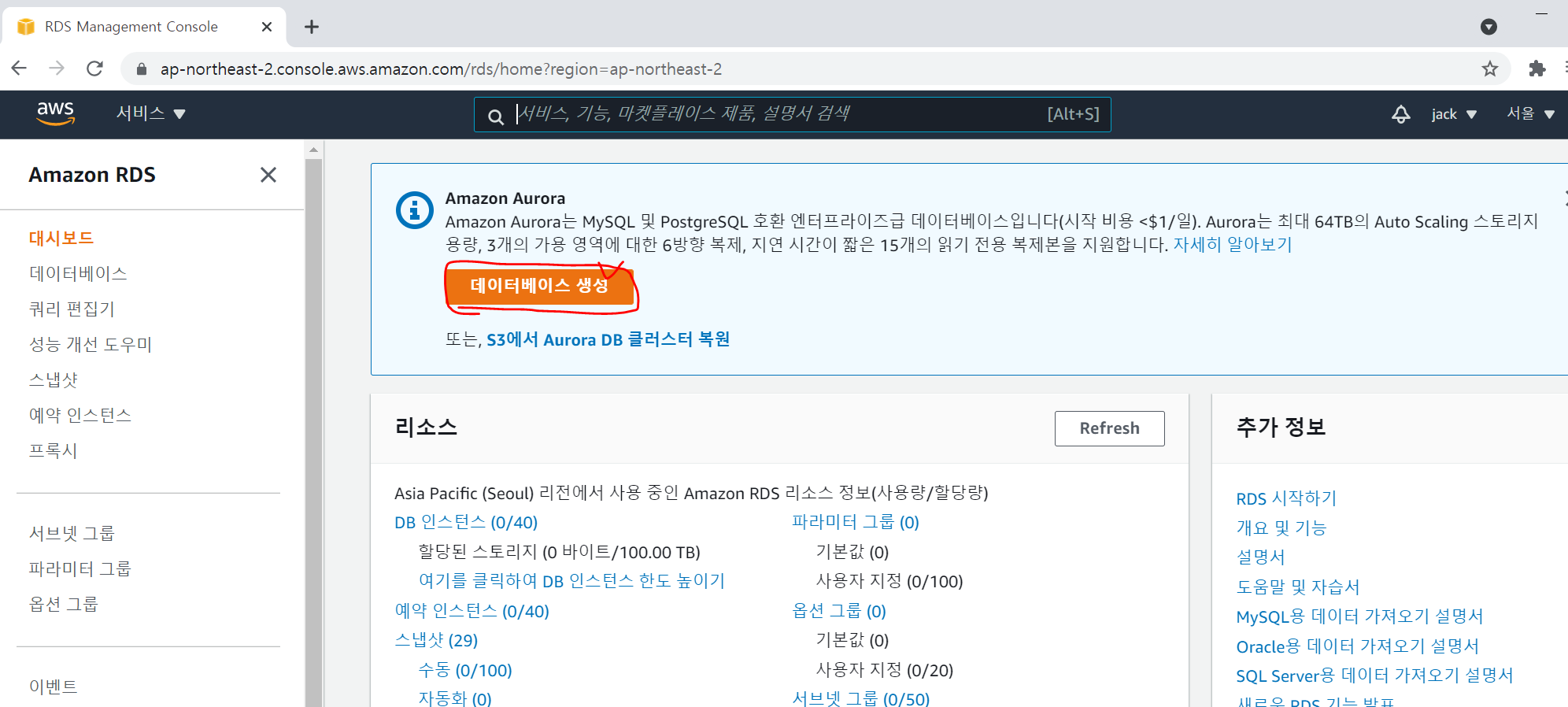Open the 옵션 그룹 (0) link
The image size is (1568, 707).
click(839, 611)
